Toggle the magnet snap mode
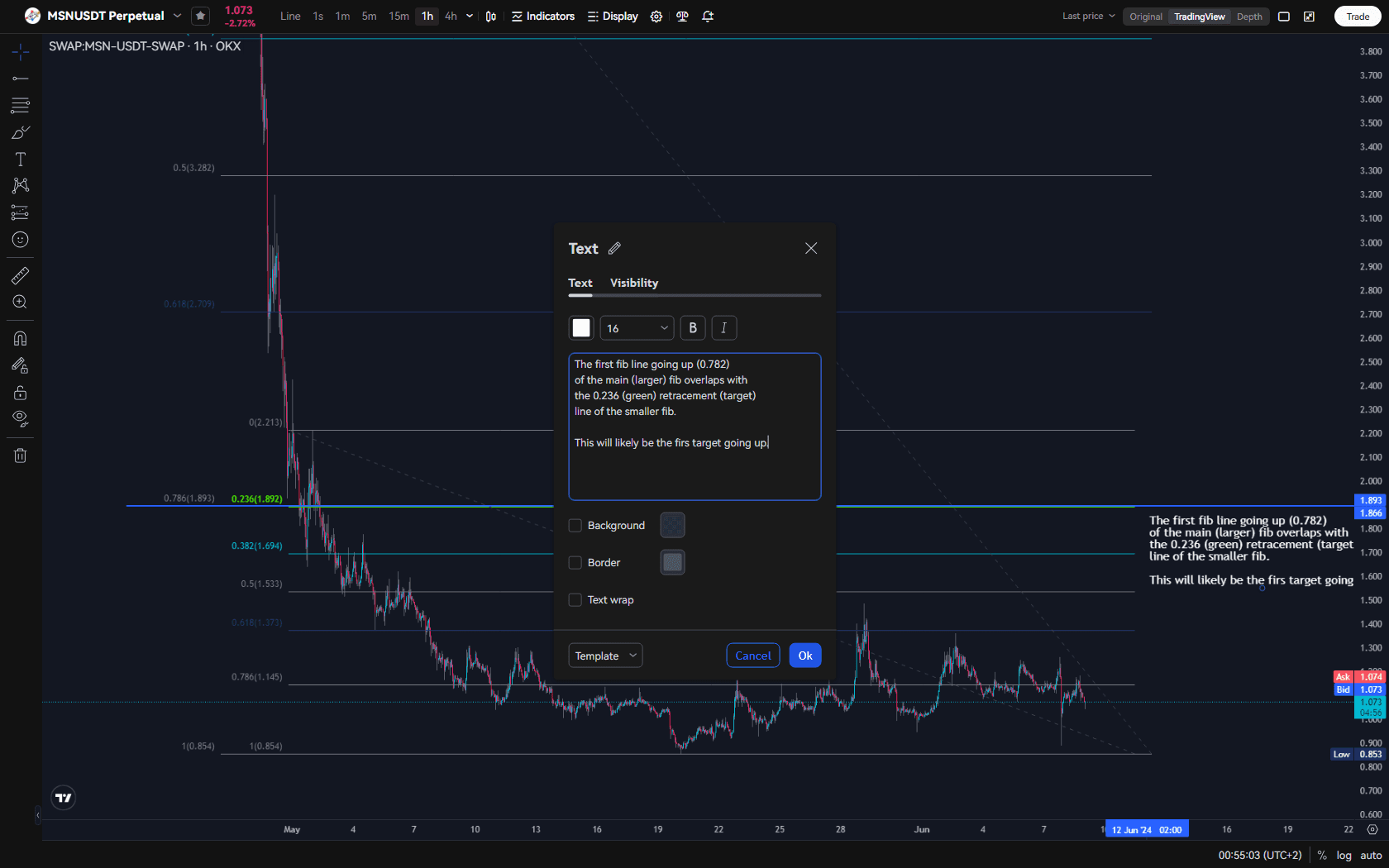Screen dimensions: 1389x868 pos(21,338)
